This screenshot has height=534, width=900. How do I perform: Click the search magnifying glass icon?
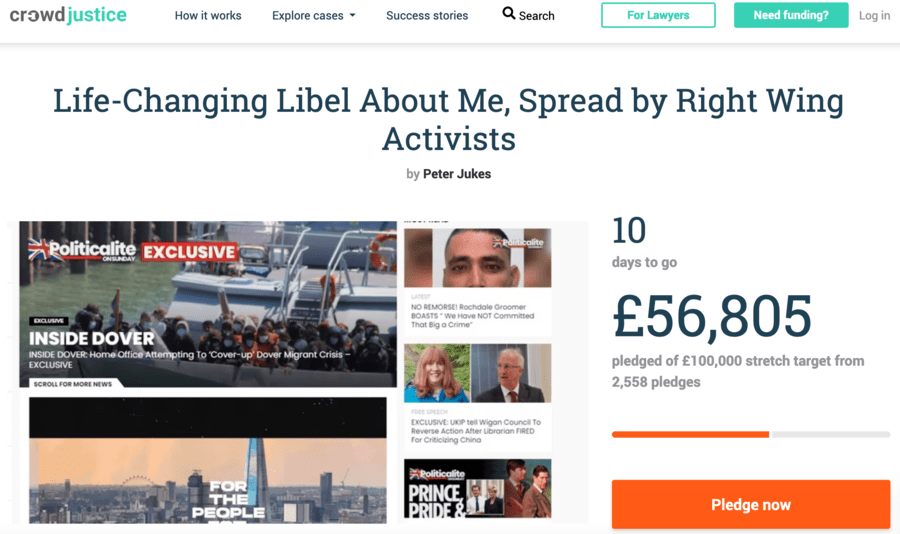click(509, 13)
